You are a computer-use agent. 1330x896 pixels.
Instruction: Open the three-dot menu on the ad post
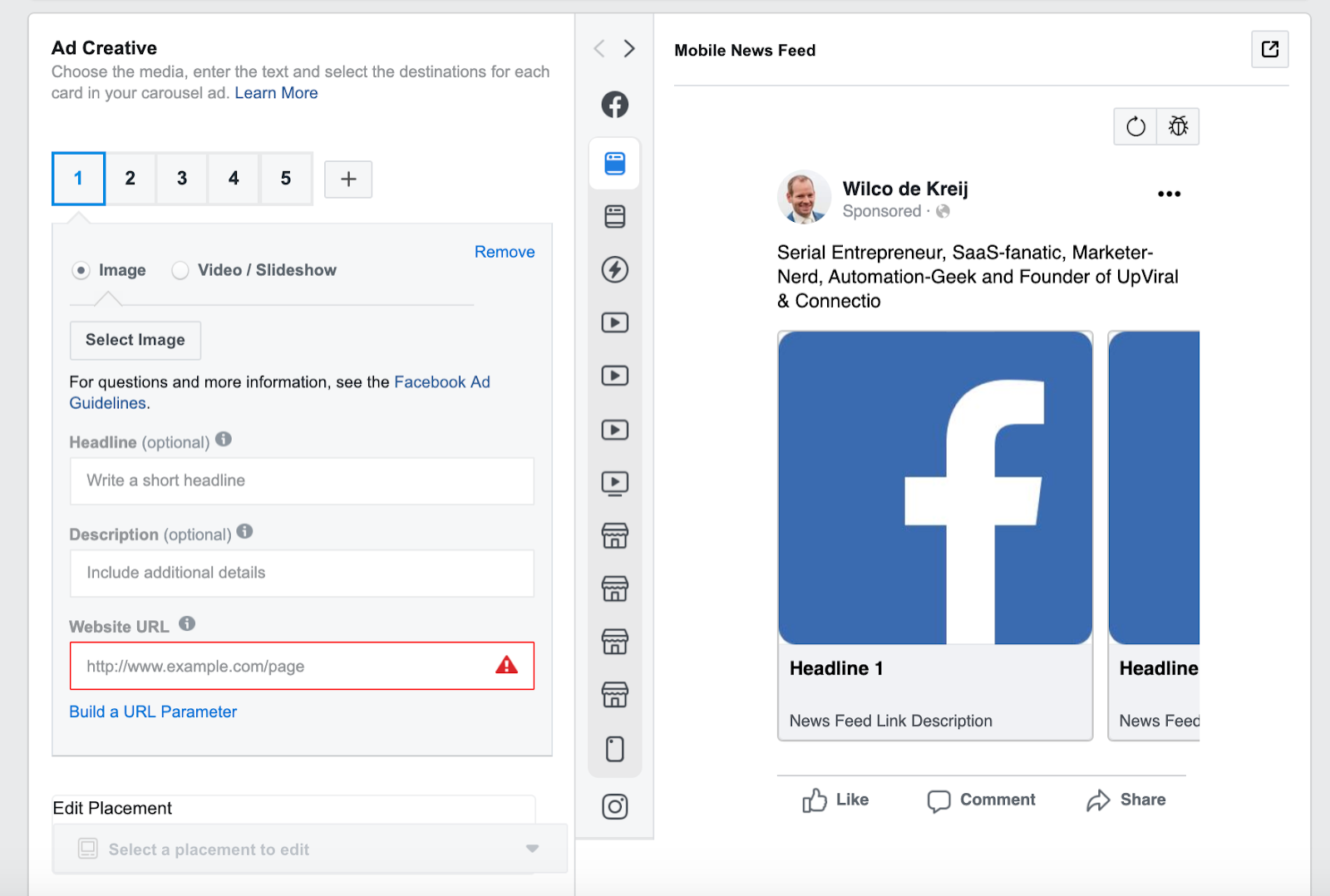point(1169,194)
